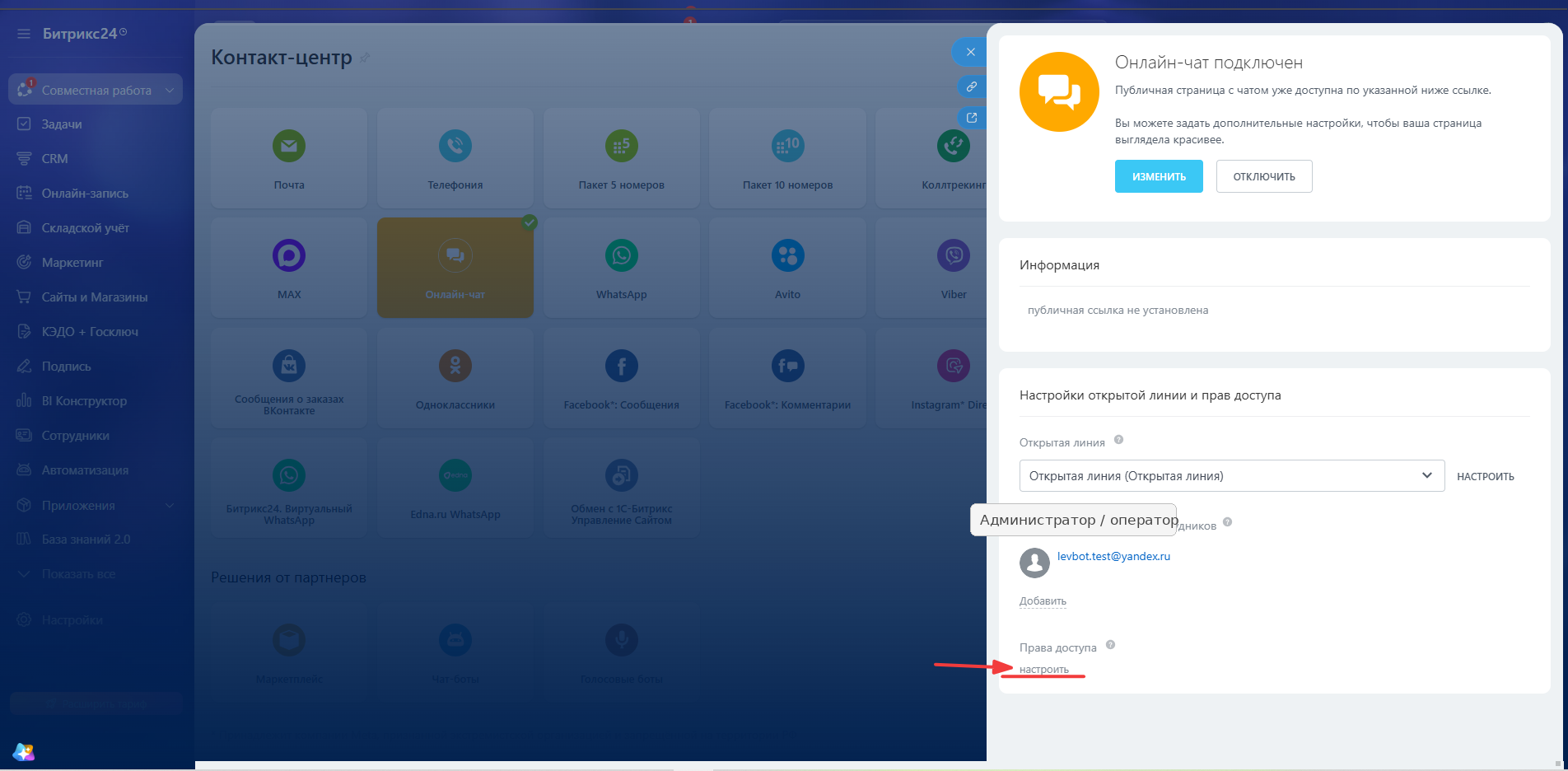Open the Edna.ru WhatsApp card
The width and height of the screenshot is (1568, 771).
point(455,488)
